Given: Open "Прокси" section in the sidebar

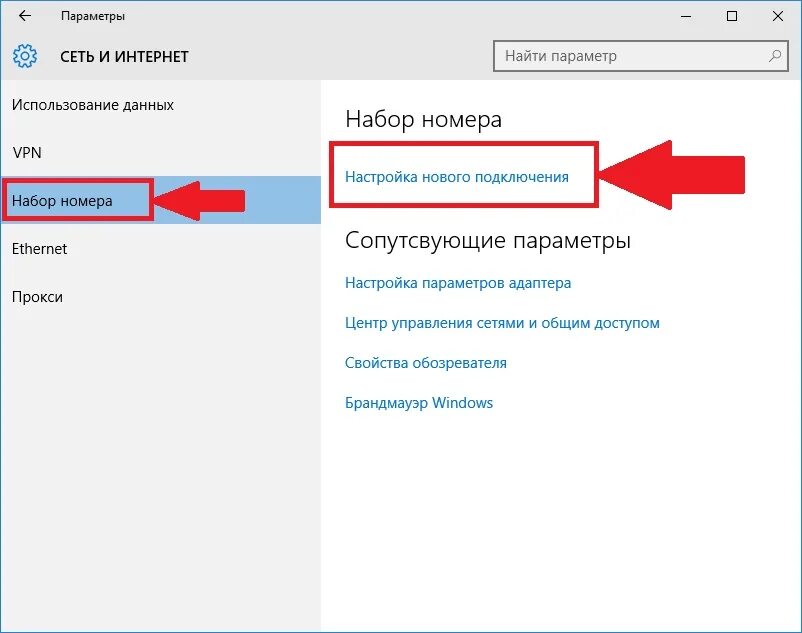Looking at the screenshot, I should click(x=160, y=297).
